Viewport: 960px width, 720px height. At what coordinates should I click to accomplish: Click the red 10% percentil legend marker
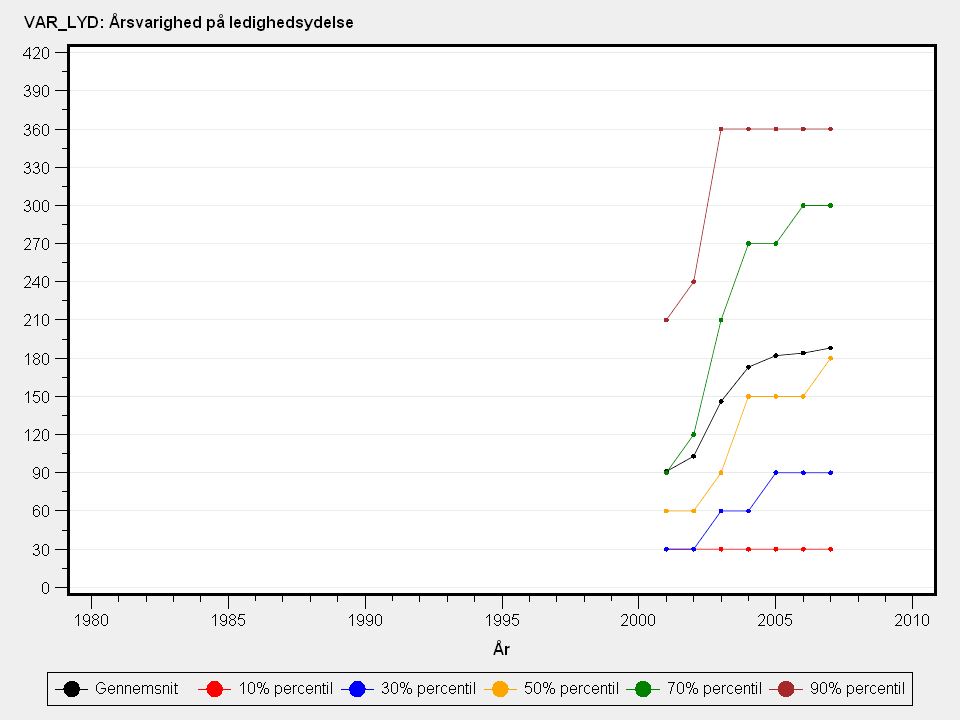[x=213, y=688]
